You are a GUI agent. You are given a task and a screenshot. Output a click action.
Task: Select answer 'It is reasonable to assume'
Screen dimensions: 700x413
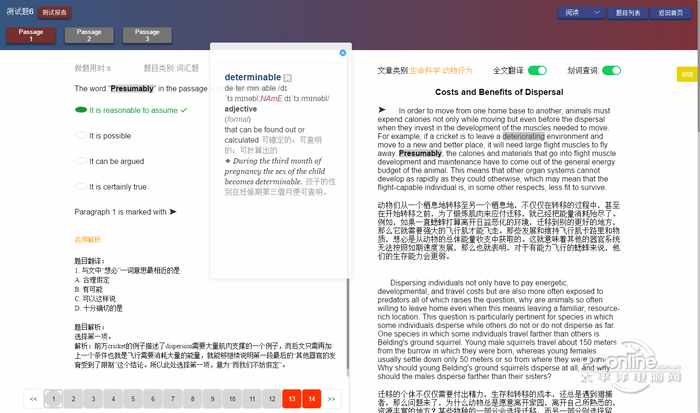[133, 110]
